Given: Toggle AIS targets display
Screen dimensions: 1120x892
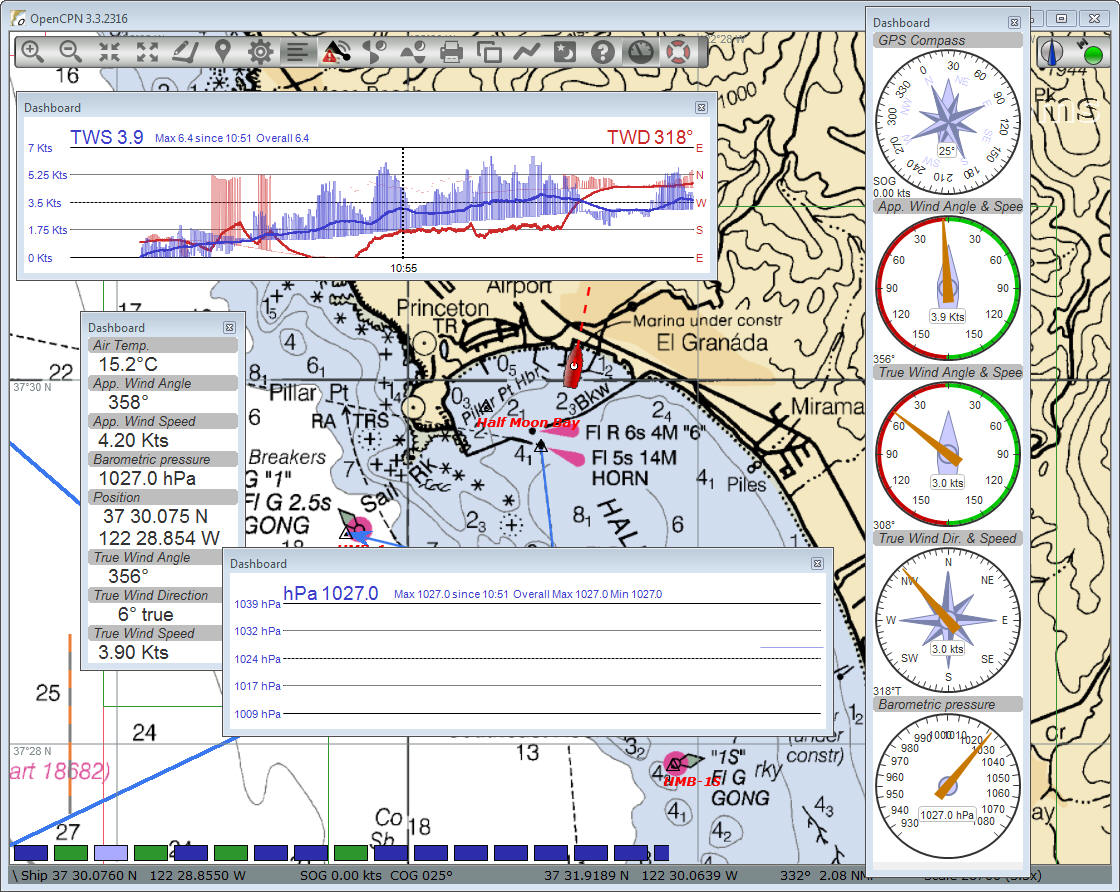Looking at the screenshot, I should pos(336,52).
